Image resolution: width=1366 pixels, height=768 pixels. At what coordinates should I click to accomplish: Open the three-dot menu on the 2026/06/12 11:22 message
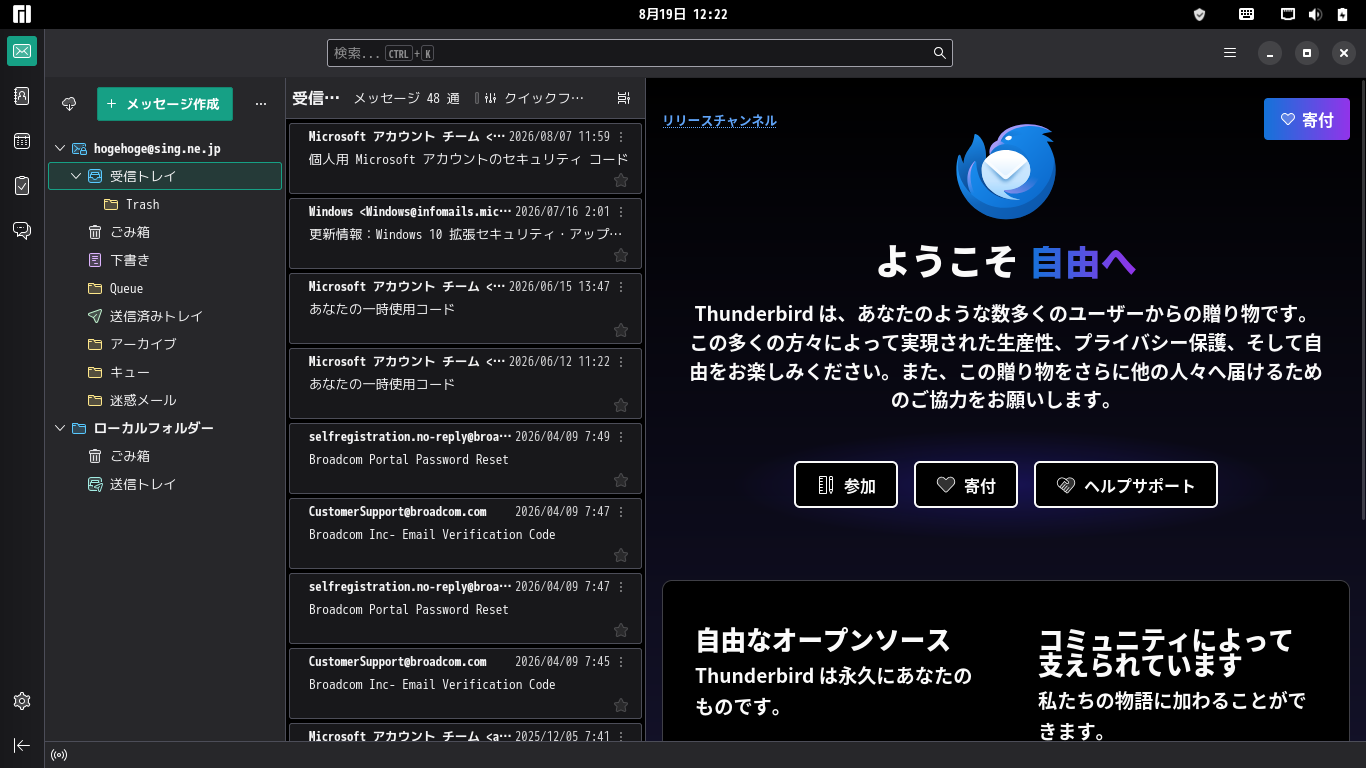tap(621, 361)
